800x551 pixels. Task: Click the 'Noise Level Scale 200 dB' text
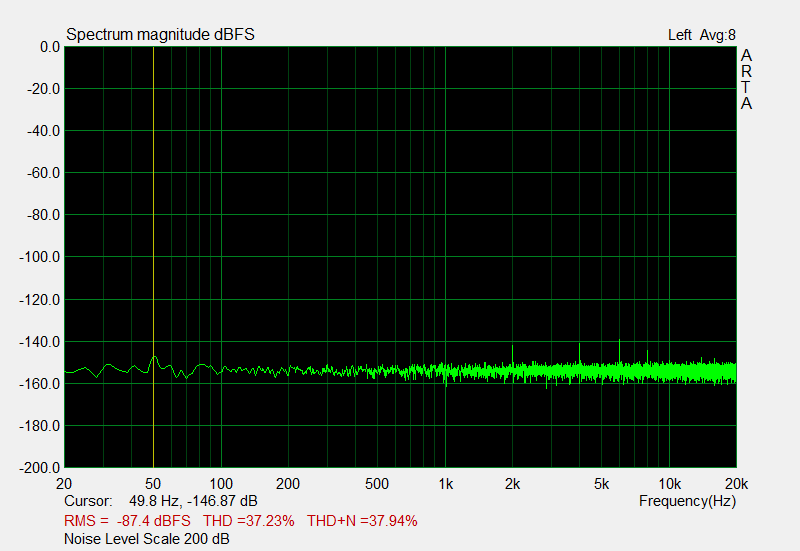(146, 539)
